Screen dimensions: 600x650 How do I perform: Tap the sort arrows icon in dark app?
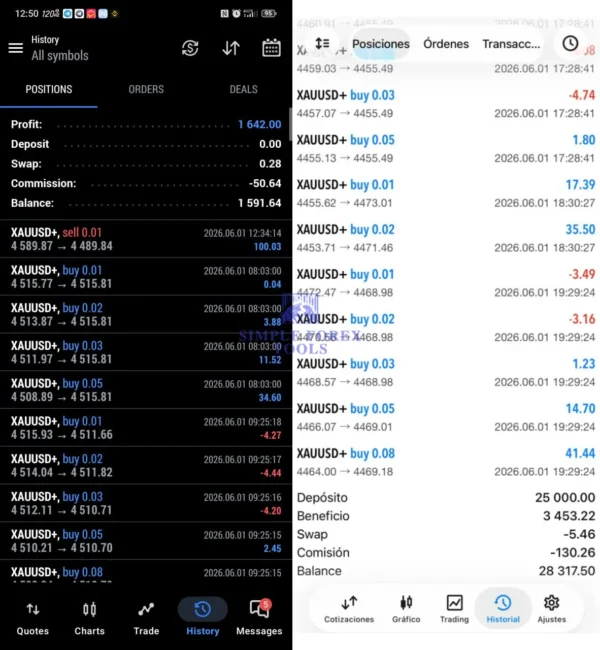(x=231, y=48)
